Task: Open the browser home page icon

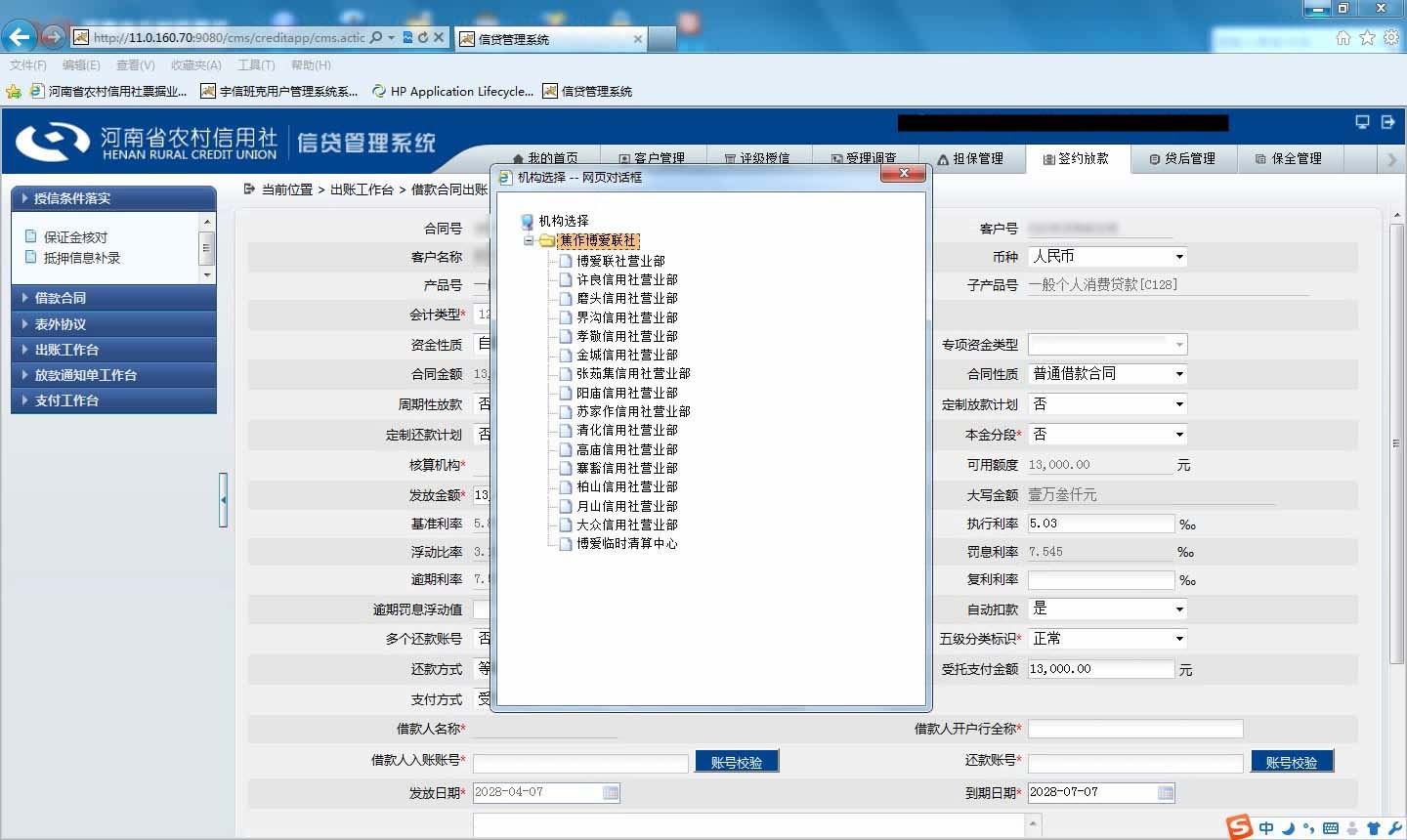Action: 1343,37
